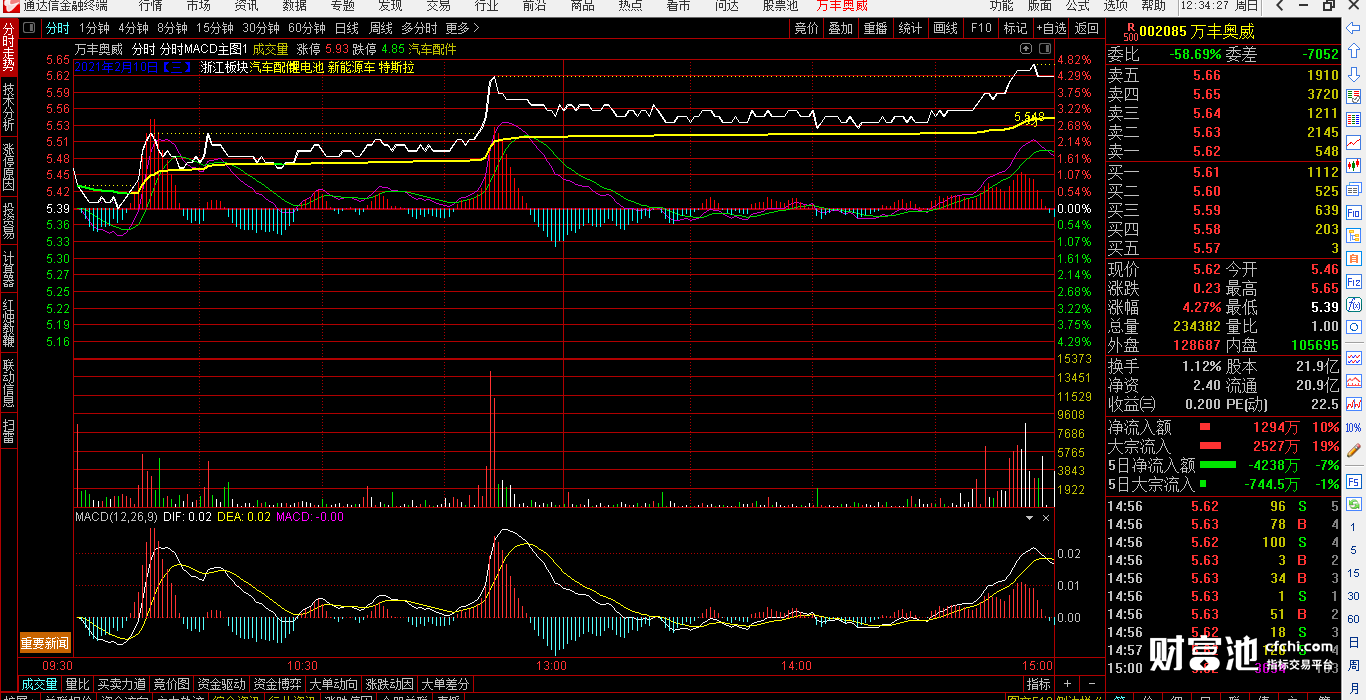Open the red line chart icon
The image size is (1366, 700).
coord(1354,142)
